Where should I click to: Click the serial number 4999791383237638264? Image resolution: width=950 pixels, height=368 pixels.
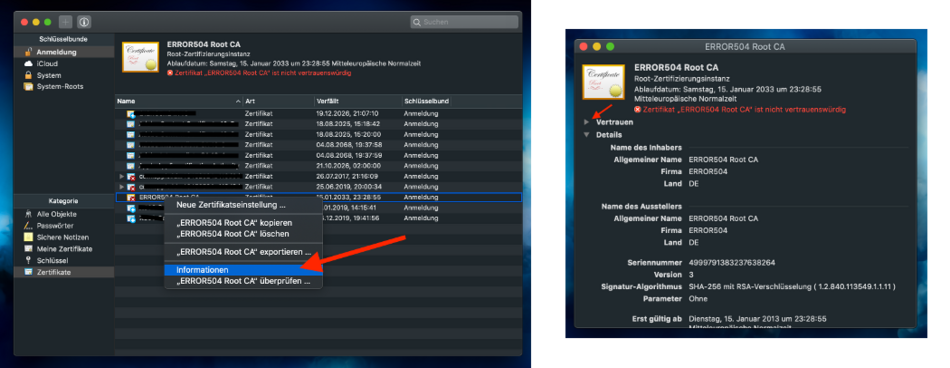pyautogui.click(x=732, y=263)
